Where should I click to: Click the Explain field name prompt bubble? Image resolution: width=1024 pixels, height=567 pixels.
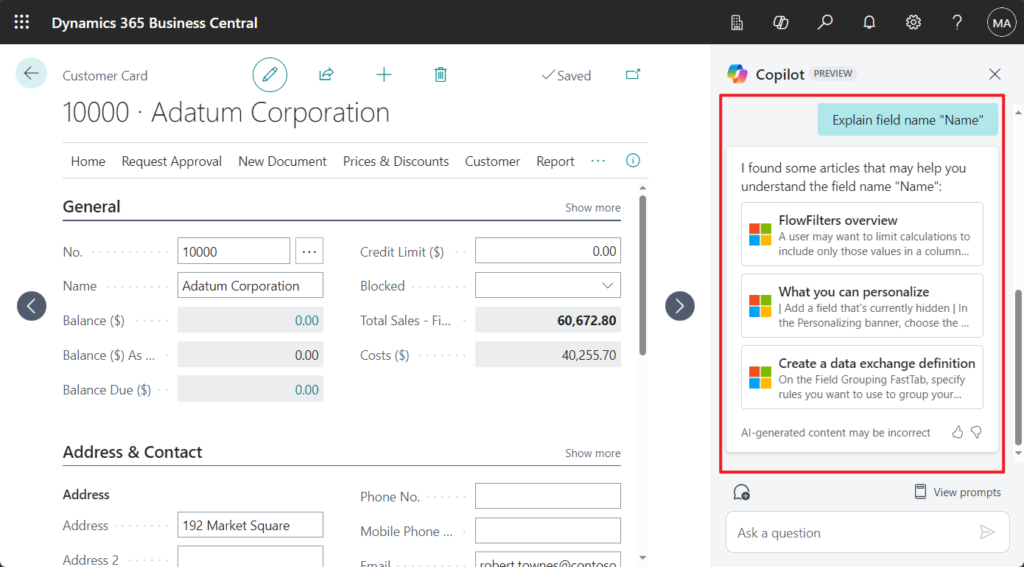(x=908, y=120)
